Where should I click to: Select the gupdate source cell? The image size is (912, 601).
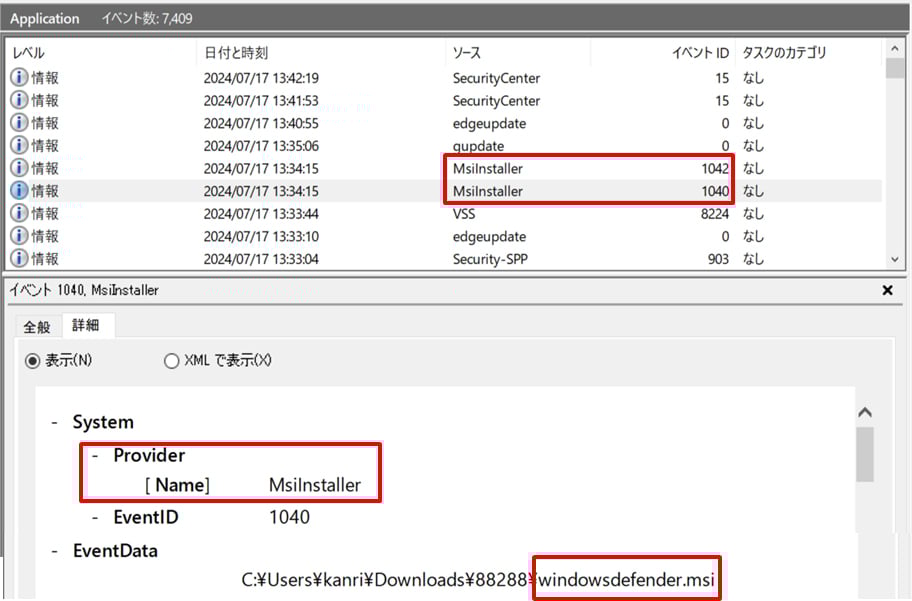tap(478, 146)
